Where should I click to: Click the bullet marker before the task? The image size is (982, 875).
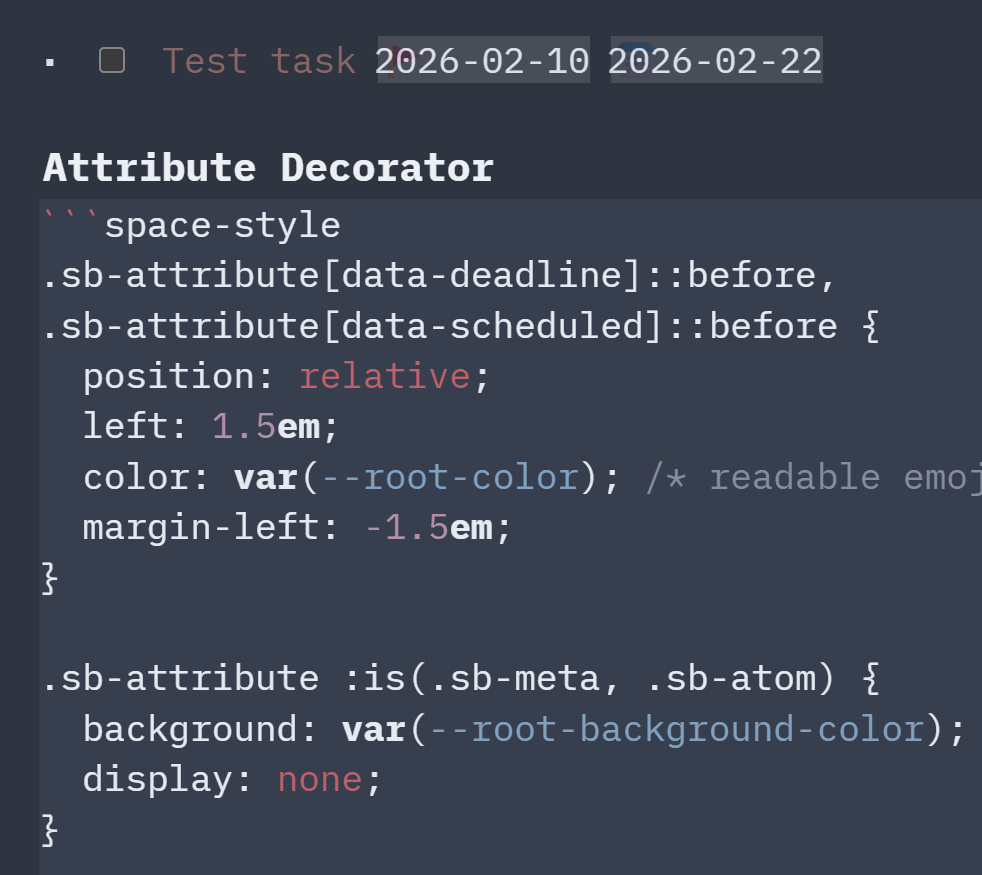[50, 63]
